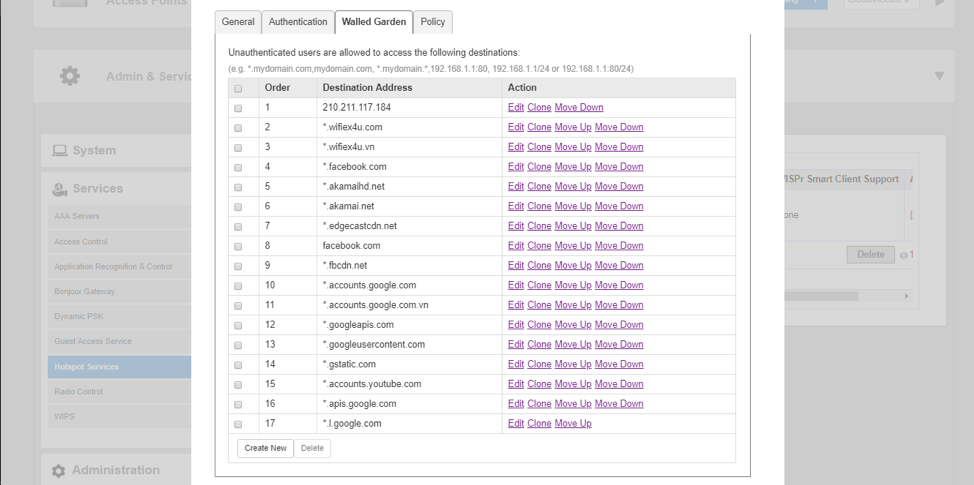
Task: Move Down the *.akamaihd.net entry
Action: click(x=619, y=186)
